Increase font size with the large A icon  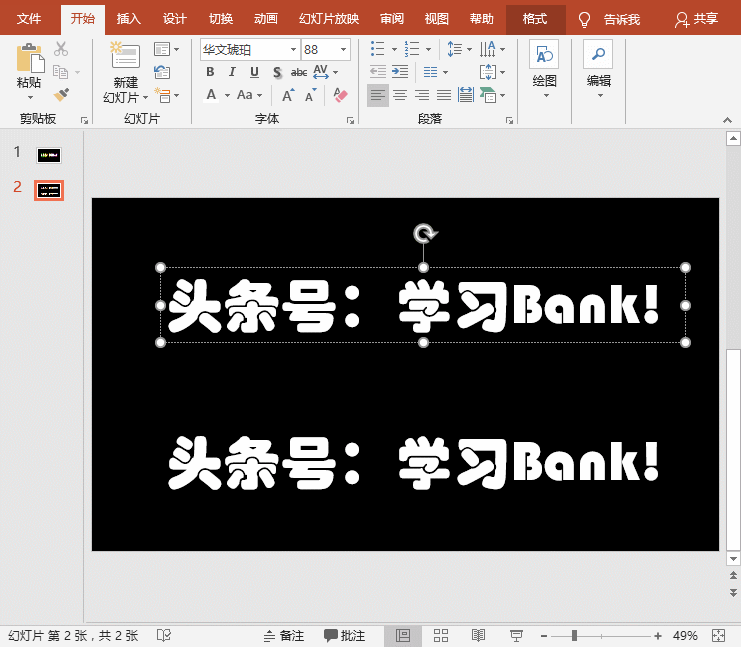[x=288, y=95]
